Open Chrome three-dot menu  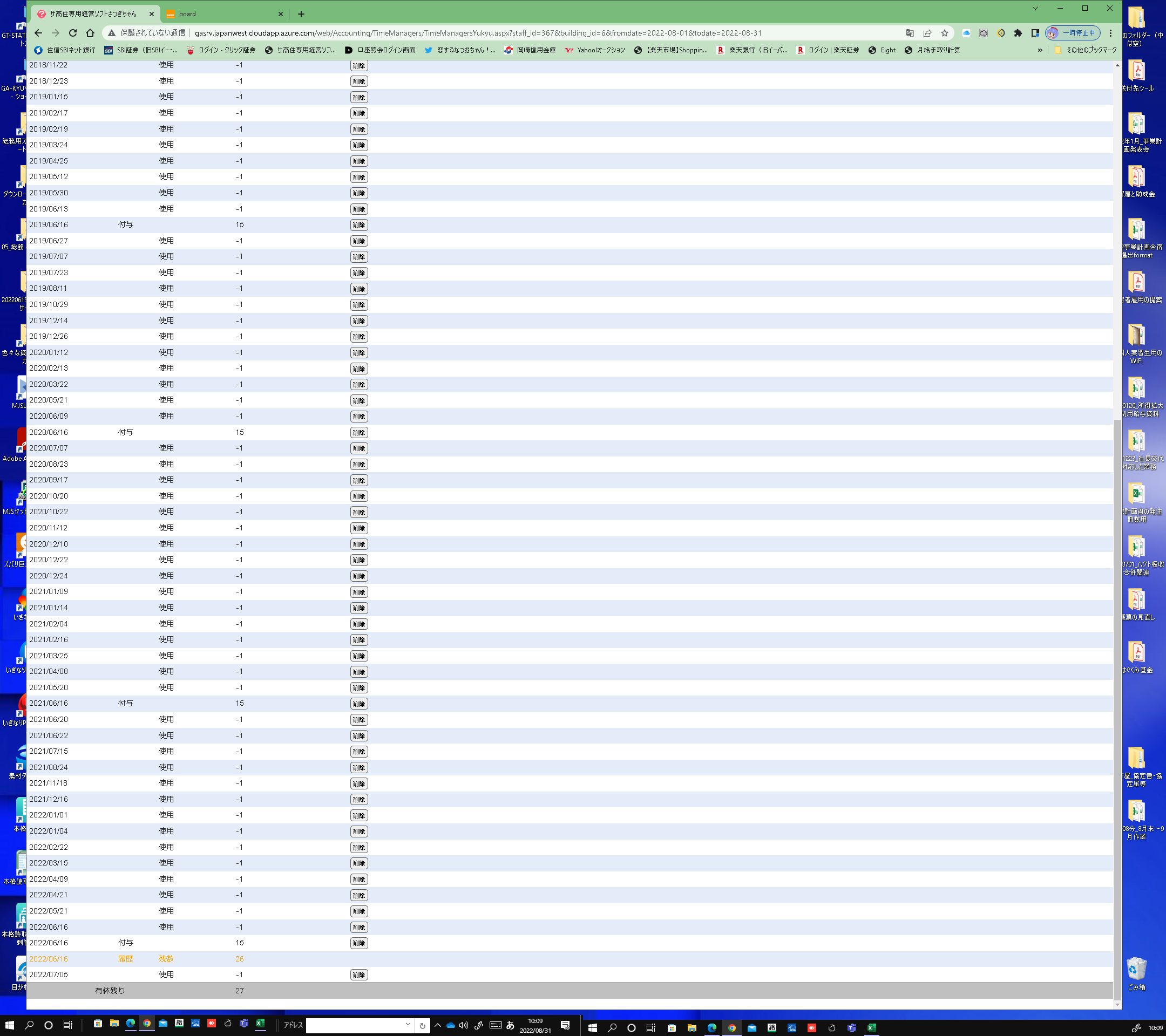1110,33
